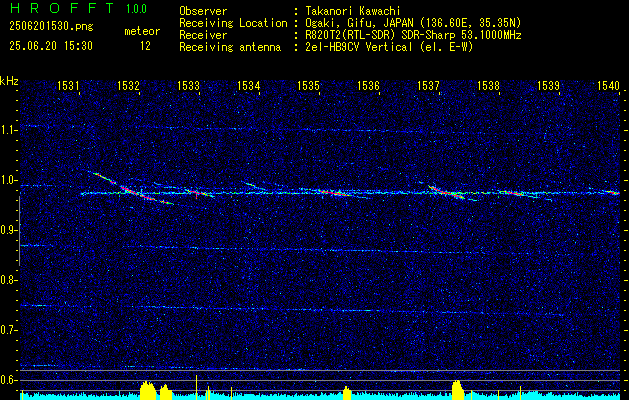Screen dimensions: 629x400
Task: Click the version number 1.0.0
Action: point(136,9)
